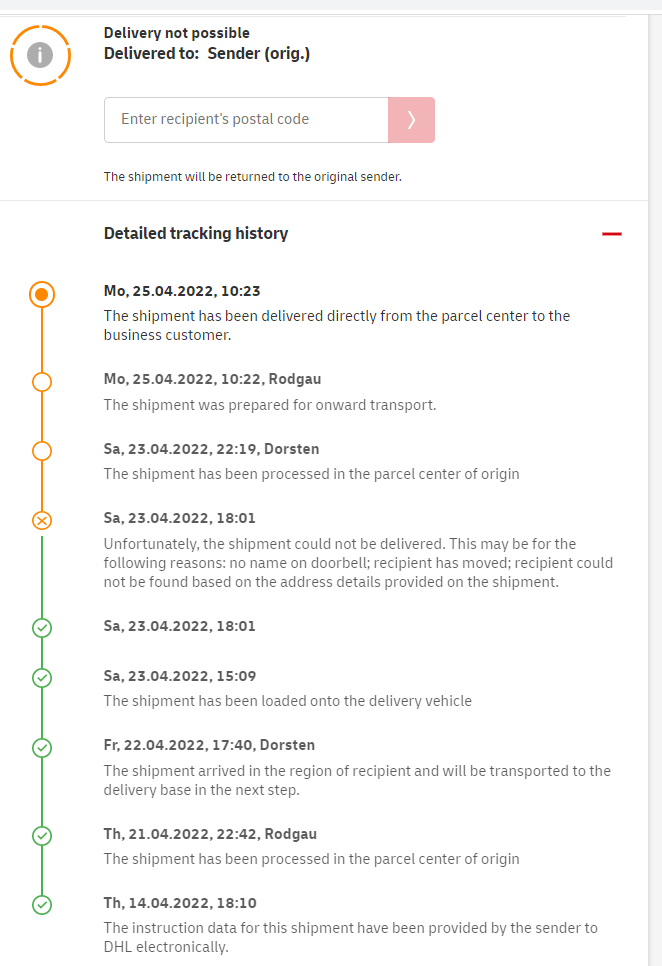Click filled orange marker for 25.04.2022, 10:23

42,294
